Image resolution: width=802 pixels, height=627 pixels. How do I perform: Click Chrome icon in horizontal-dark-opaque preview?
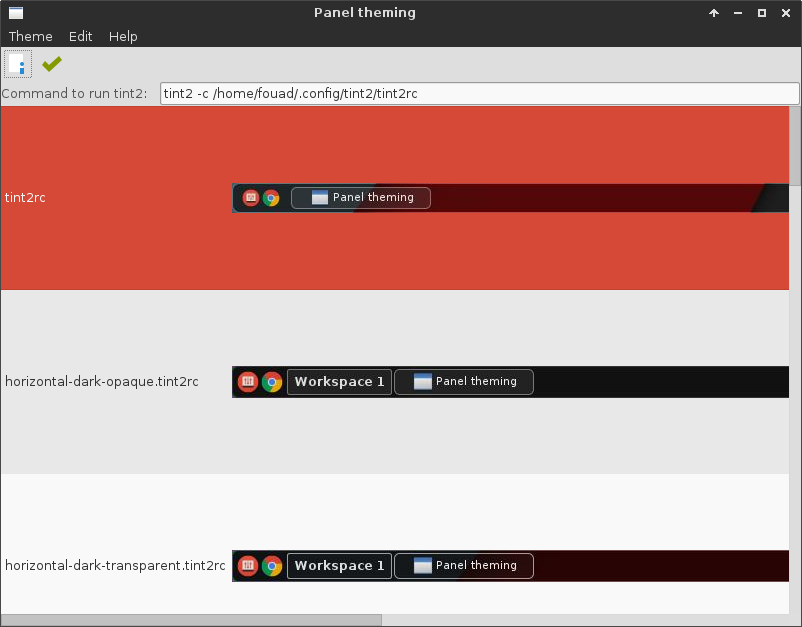pyautogui.click(x=271, y=381)
